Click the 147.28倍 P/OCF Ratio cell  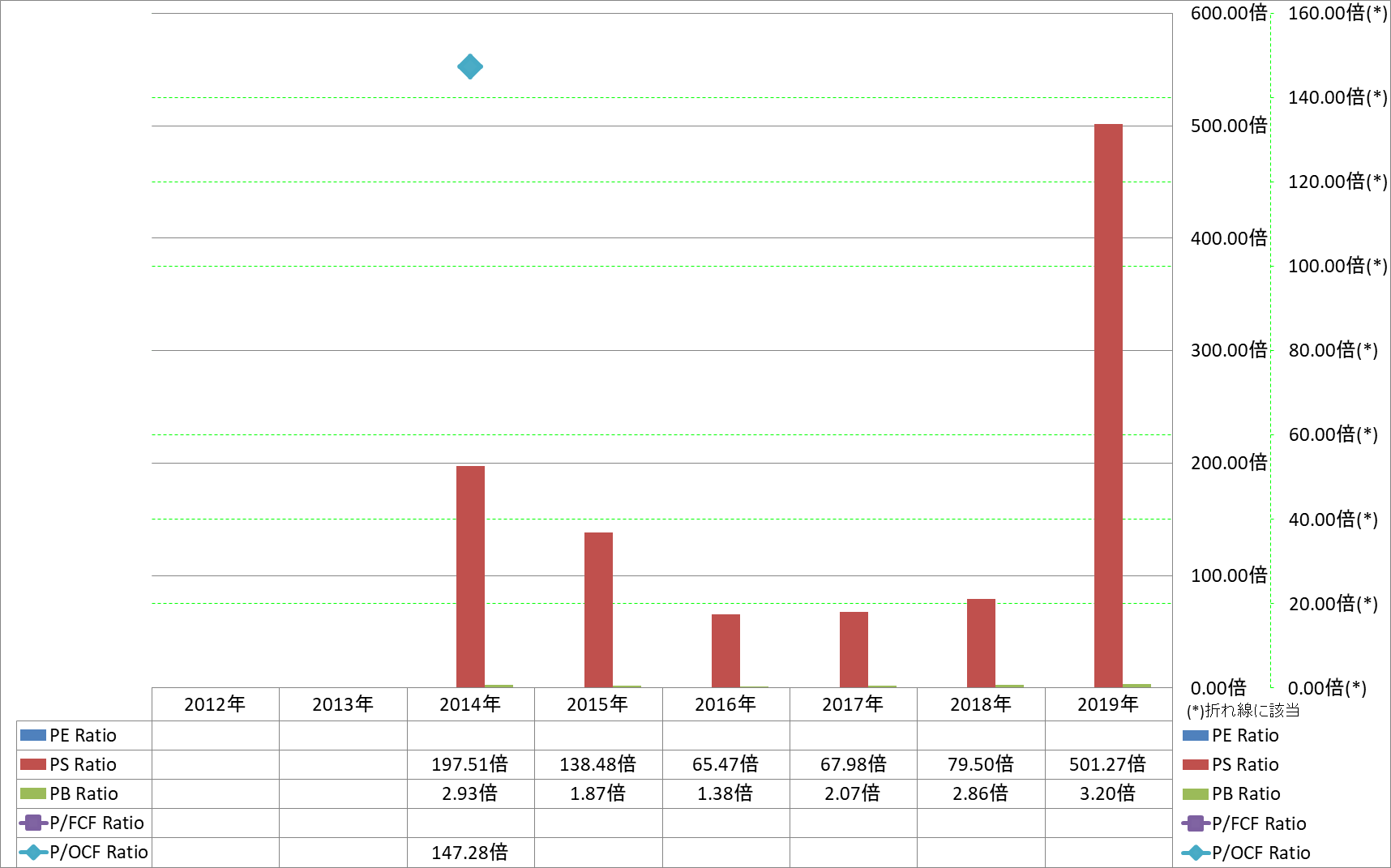tap(470, 853)
